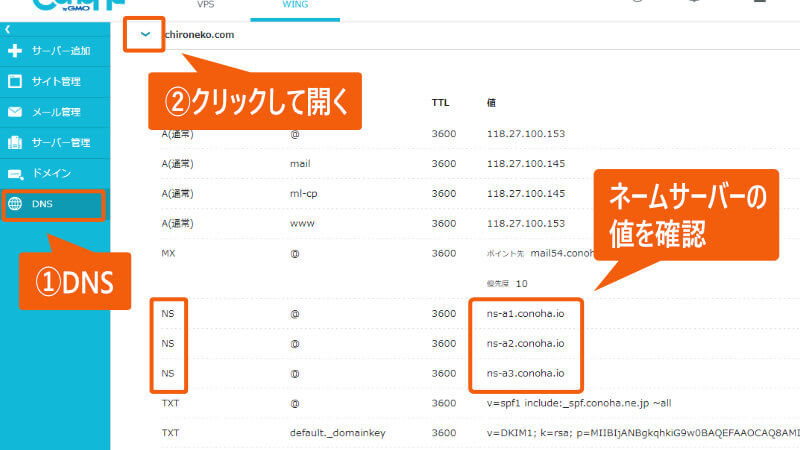Click the v=DKIM1 TXT record value
This screenshot has width=800, height=450.
tap(643, 433)
